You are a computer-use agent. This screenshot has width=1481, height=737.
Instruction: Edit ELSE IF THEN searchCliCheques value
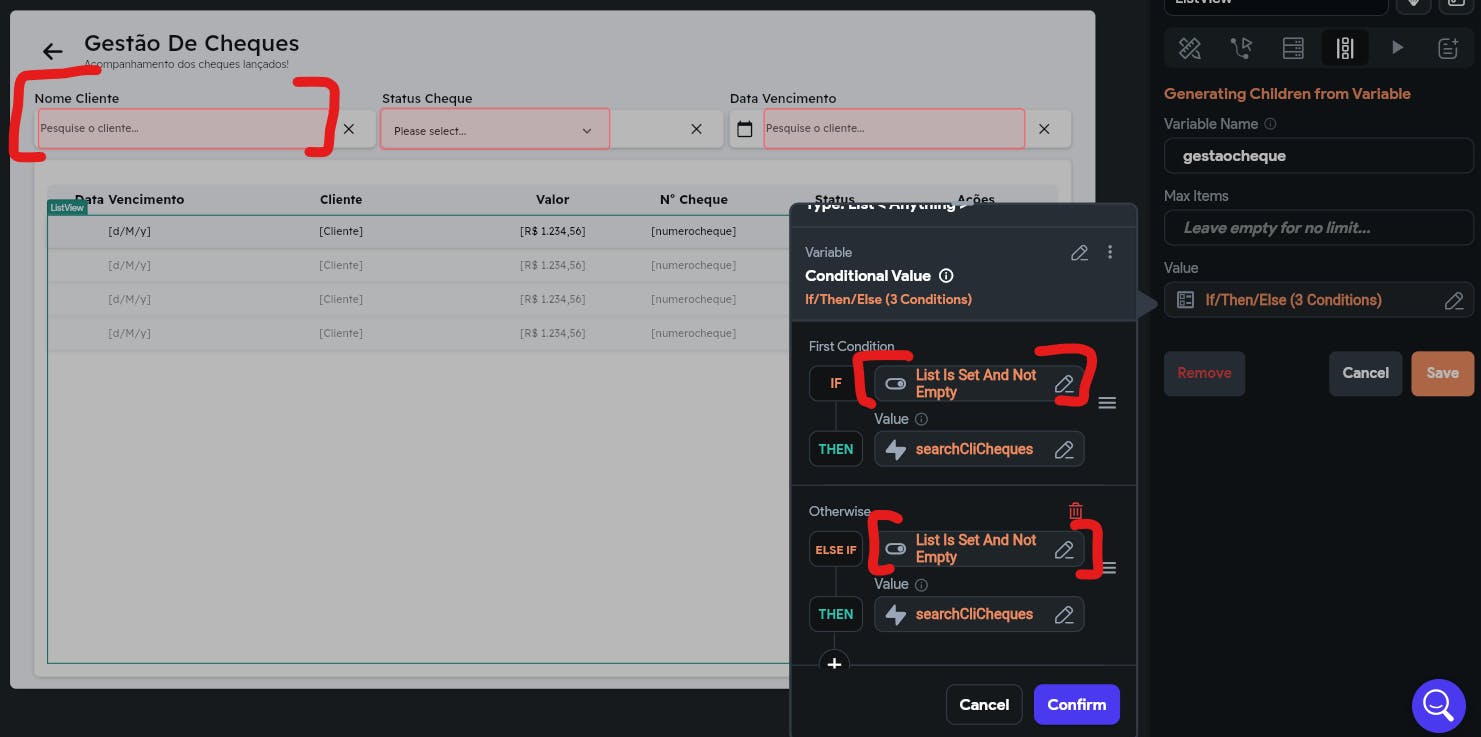pos(1064,615)
